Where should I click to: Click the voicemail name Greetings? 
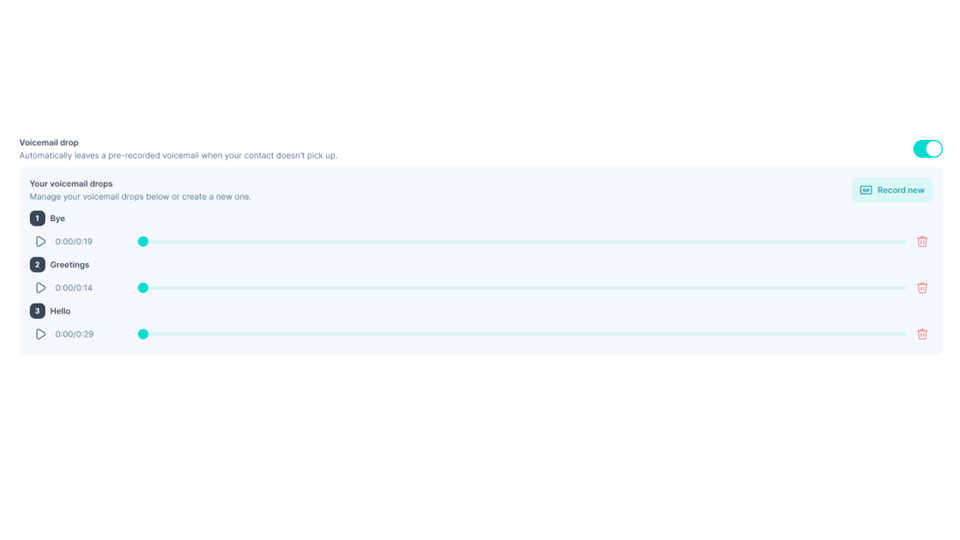tap(70, 264)
